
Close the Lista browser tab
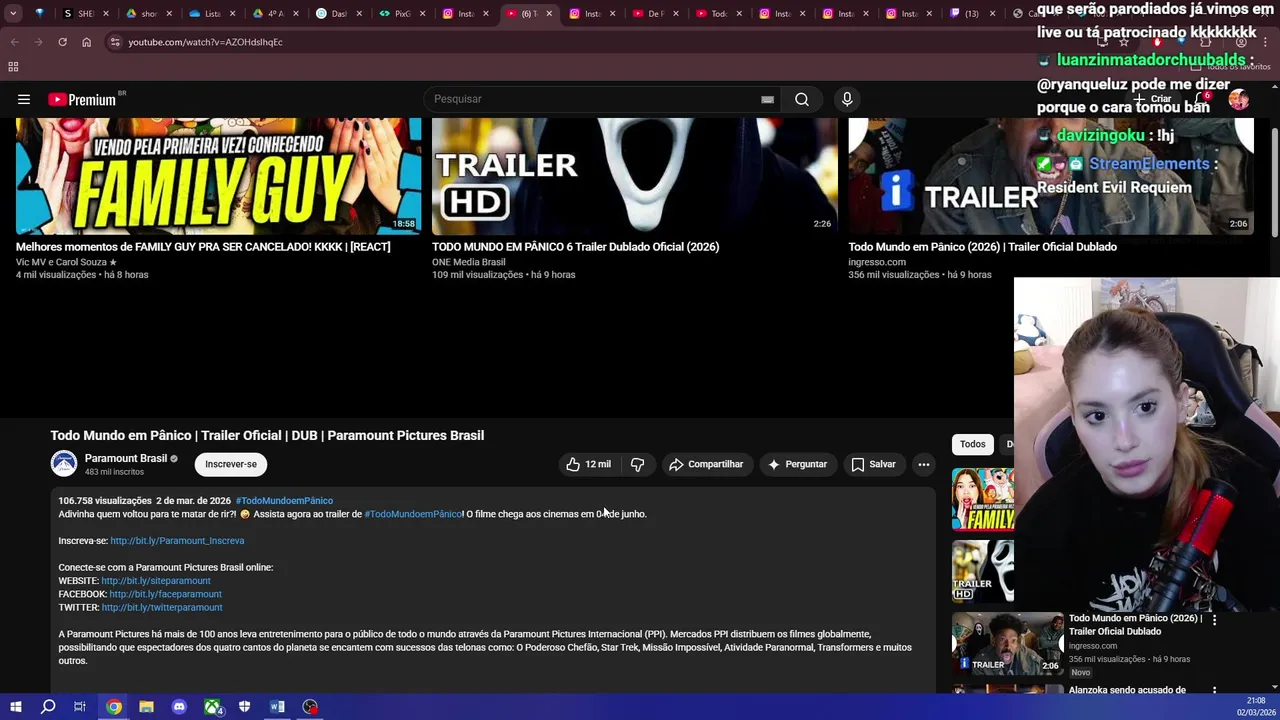coord(232,14)
